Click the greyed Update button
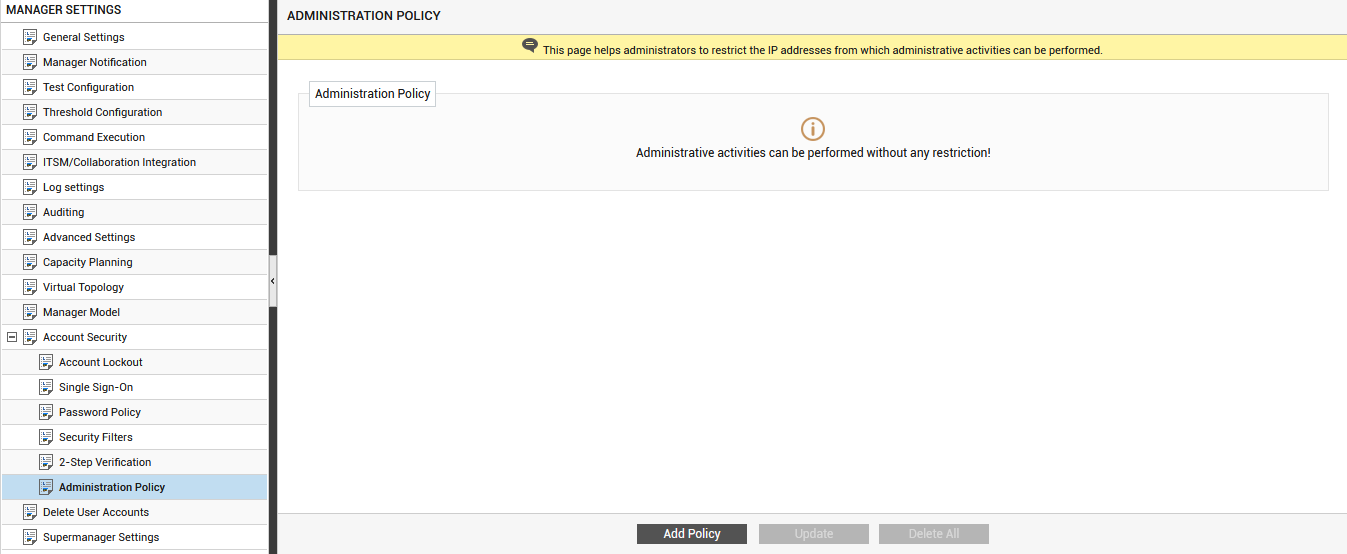Image resolution: width=1347 pixels, height=554 pixels. tap(814, 534)
